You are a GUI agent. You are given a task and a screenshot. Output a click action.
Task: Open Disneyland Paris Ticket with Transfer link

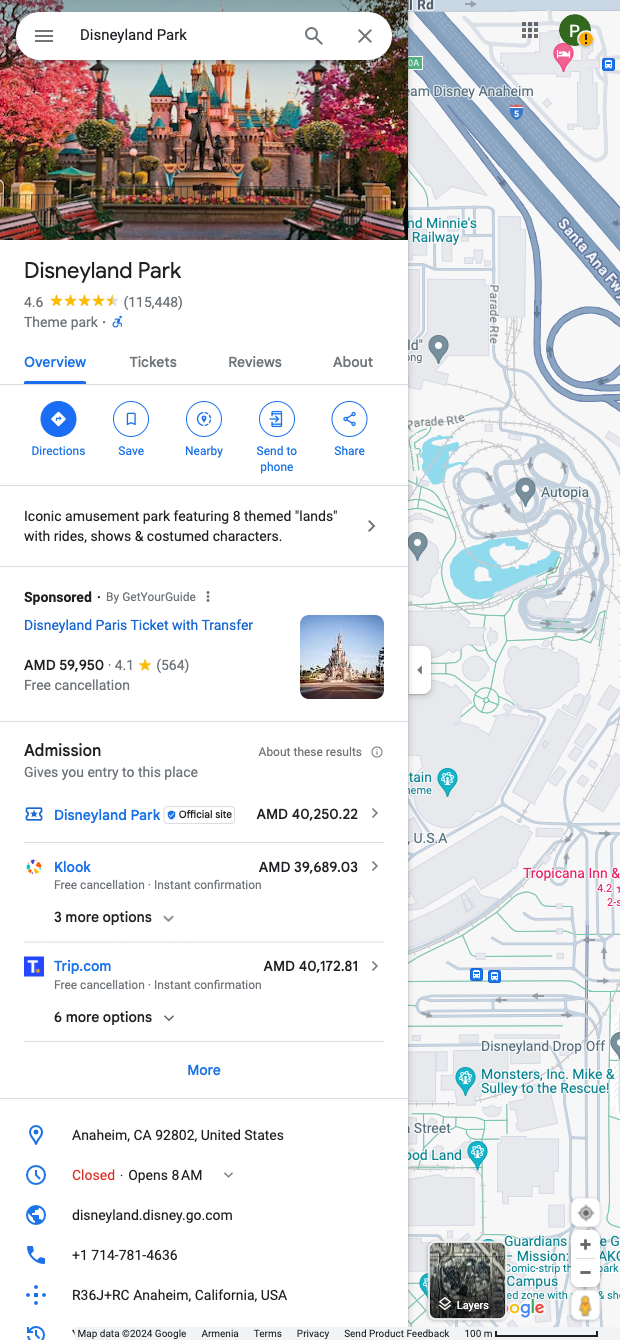[138, 625]
